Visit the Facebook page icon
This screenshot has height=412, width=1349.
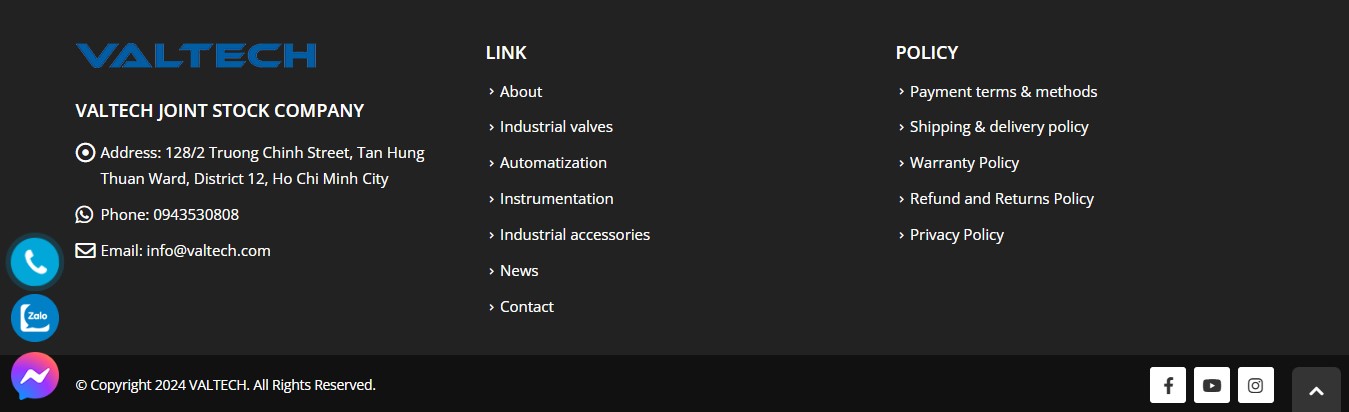click(x=1168, y=385)
